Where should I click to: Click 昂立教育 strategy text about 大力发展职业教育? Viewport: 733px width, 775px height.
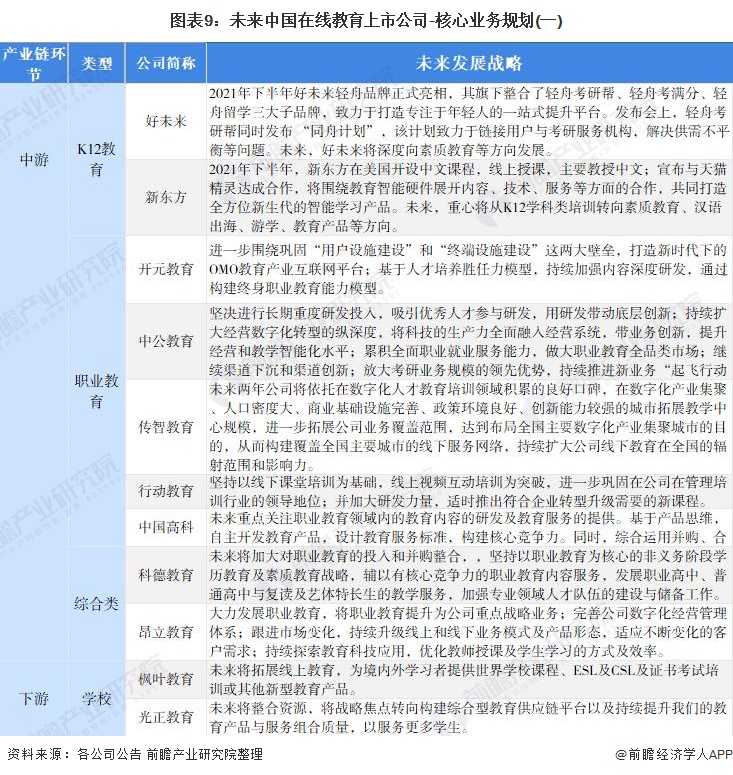(x=469, y=632)
